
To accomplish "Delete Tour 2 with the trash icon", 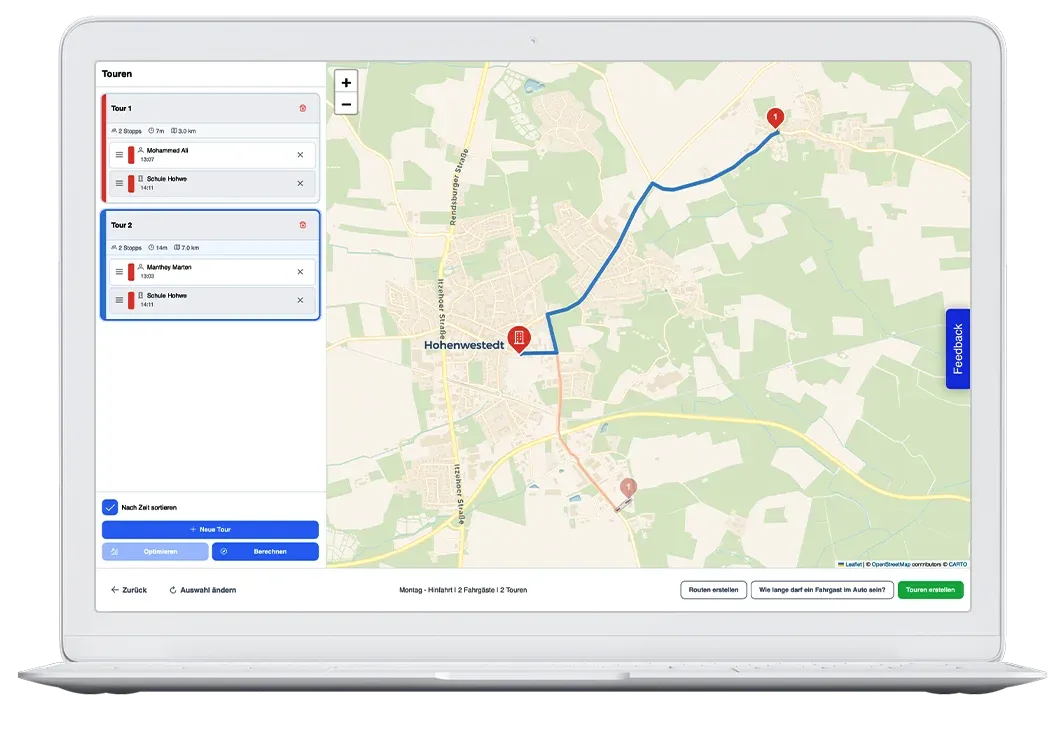I will [x=303, y=225].
